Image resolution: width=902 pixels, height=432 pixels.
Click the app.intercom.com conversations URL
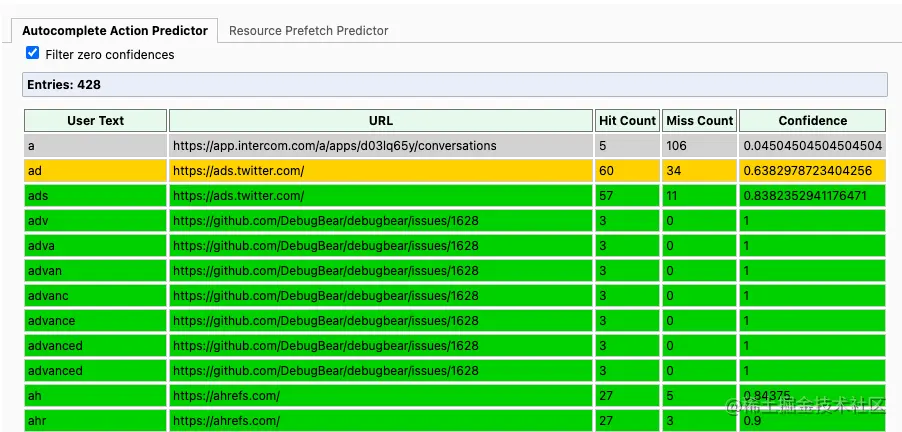(381, 146)
